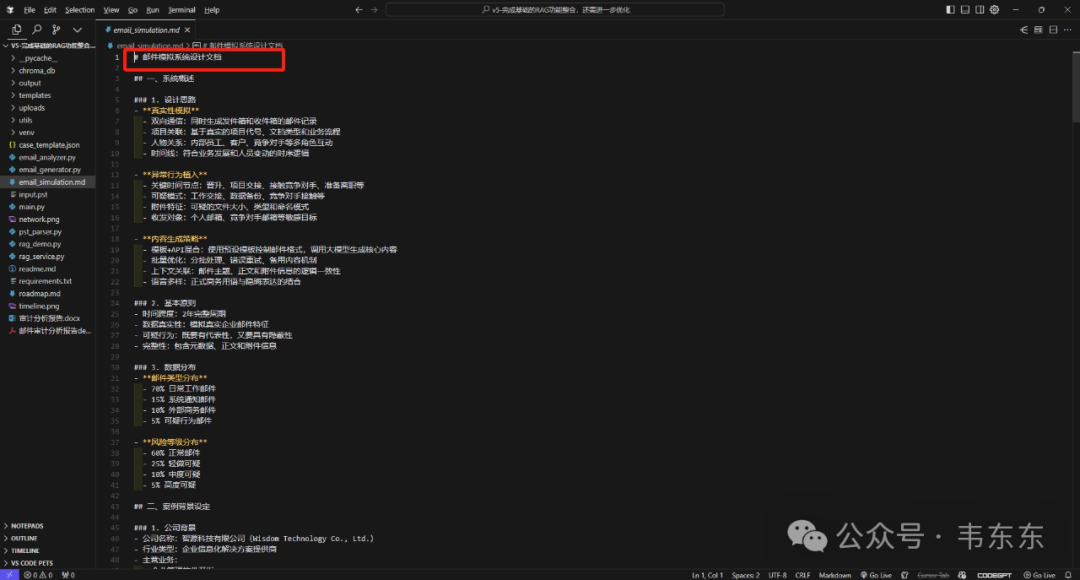Image resolution: width=1080 pixels, height=580 pixels.
Task: Expand the VS CODE PETS section
Action: pyautogui.click(x=48, y=563)
